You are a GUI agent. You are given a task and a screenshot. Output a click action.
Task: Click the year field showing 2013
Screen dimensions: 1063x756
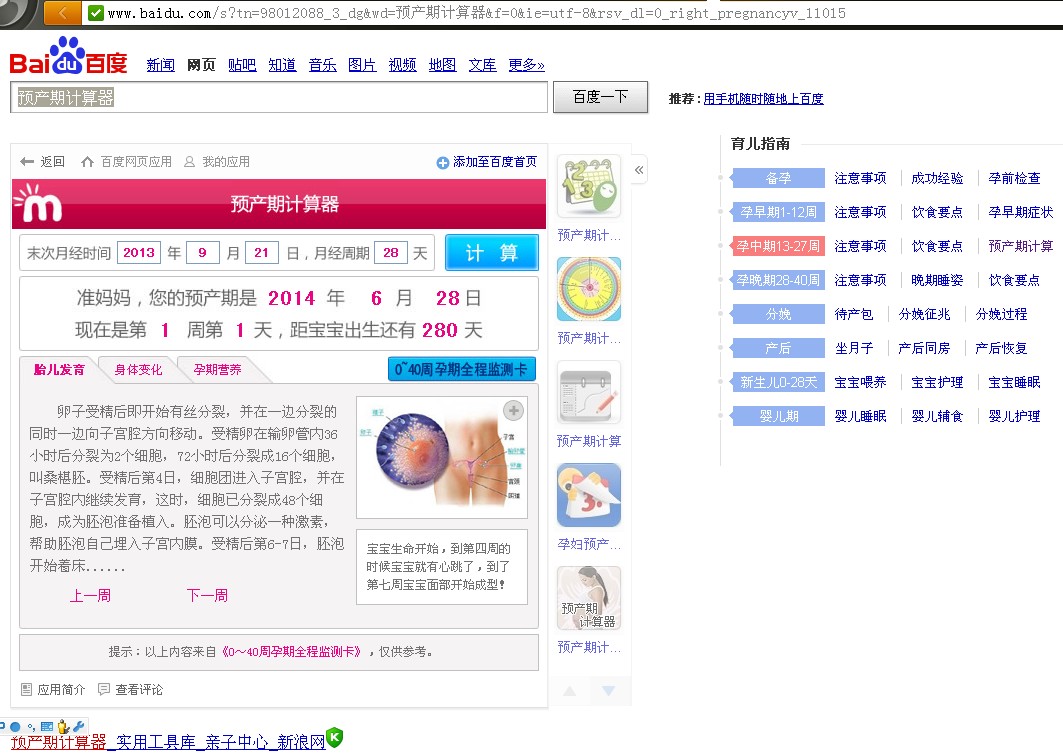point(139,253)
